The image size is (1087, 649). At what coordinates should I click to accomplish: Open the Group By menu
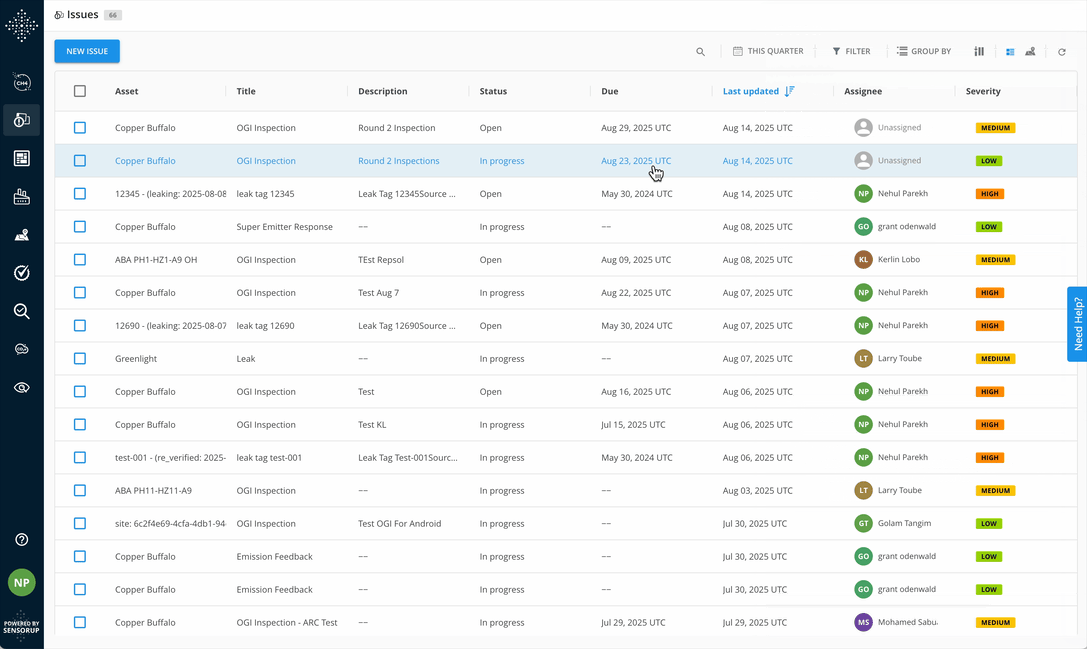924,51
